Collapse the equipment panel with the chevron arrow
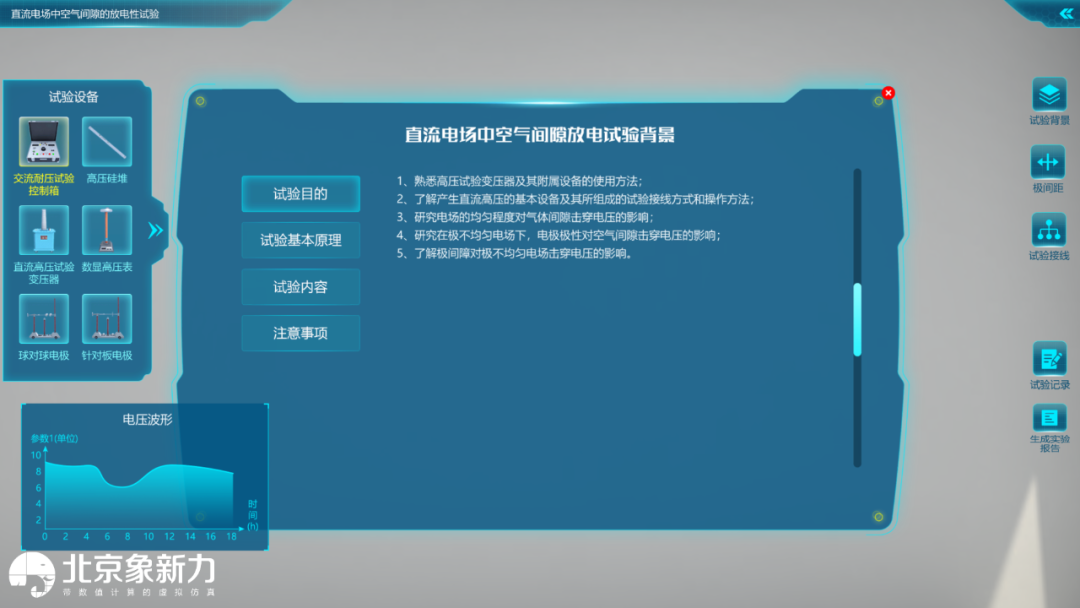The height and width of the screenshot is (608, 1080). click(x=156, y=231)
